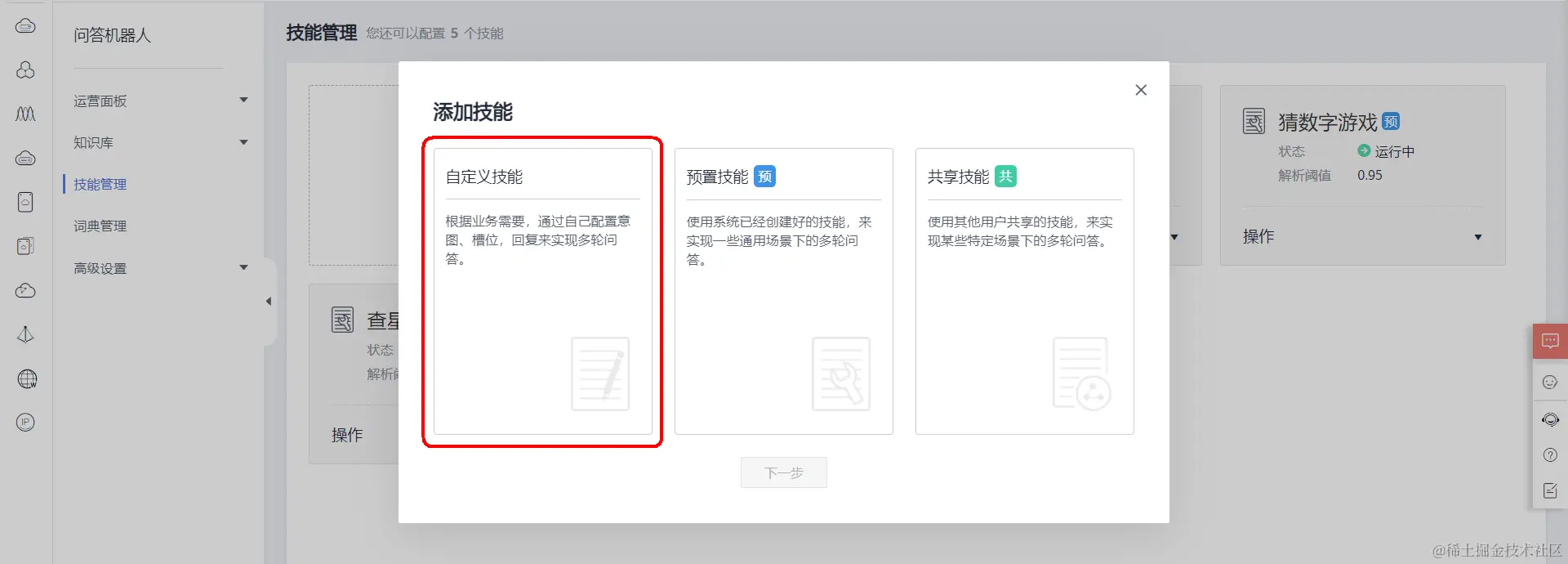Click the question mark help icon on right edge
Image resolution: width=1568 pixels, height=564 pixels.
[x=1550, y=455]
